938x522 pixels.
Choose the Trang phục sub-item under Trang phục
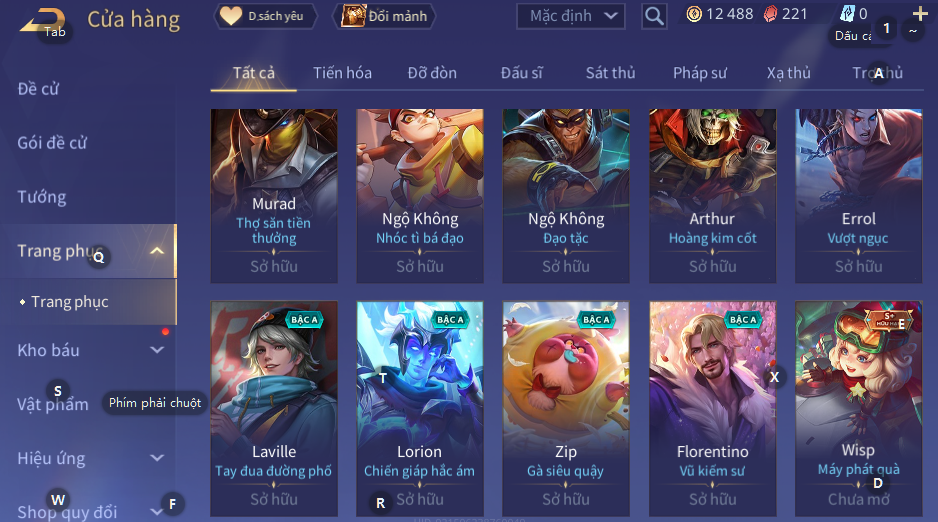coord(70,302)
